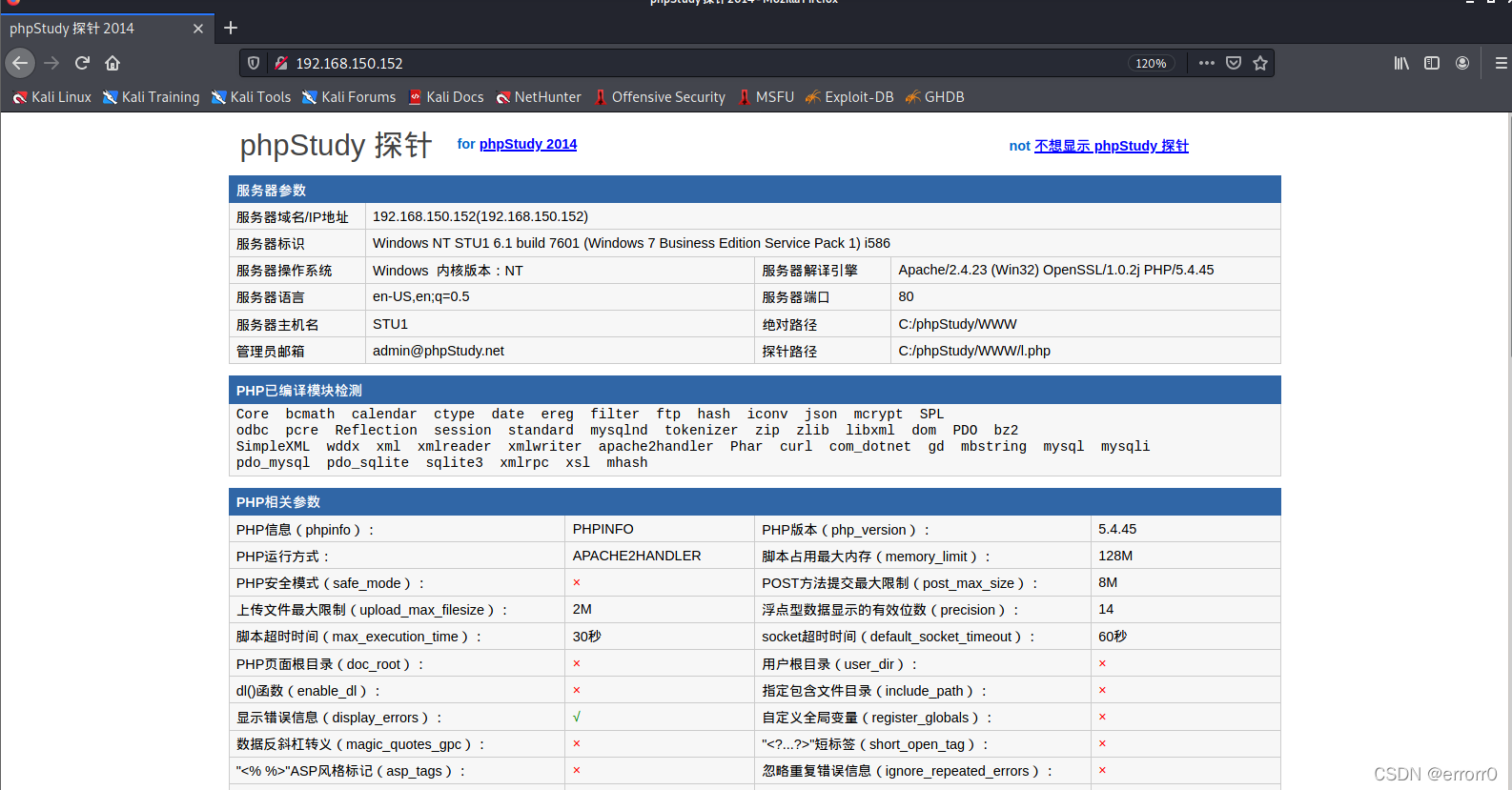Click the apache2handler module name

click(x=655, y=446)
